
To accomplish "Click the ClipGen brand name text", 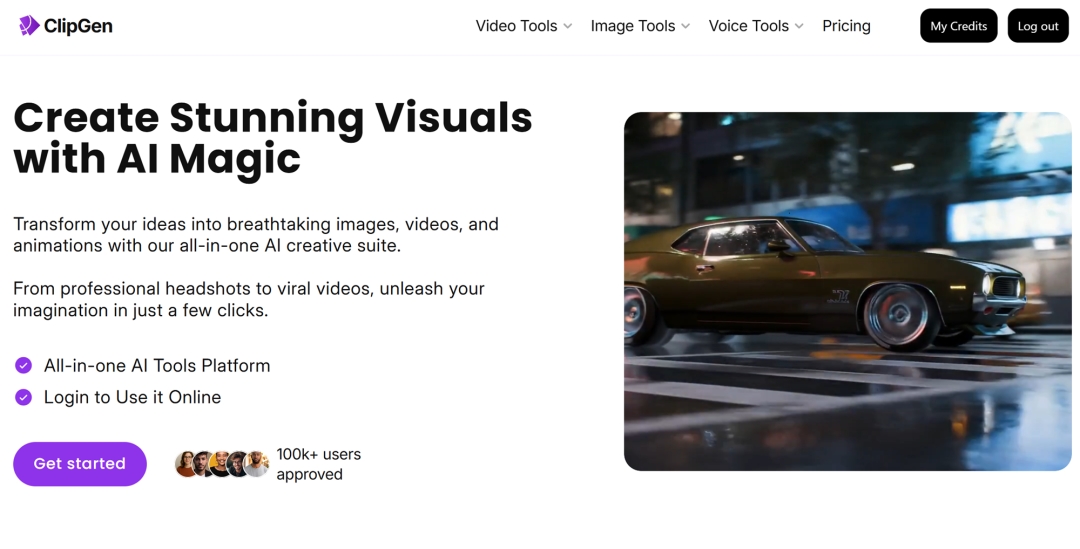I will [79, 26].
